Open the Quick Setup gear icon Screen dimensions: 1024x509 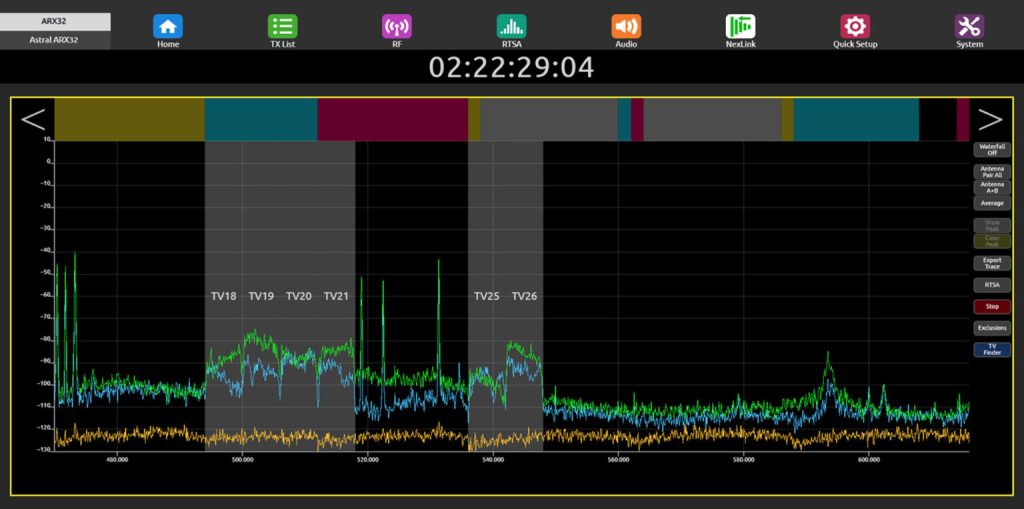[x=855, y=27]
